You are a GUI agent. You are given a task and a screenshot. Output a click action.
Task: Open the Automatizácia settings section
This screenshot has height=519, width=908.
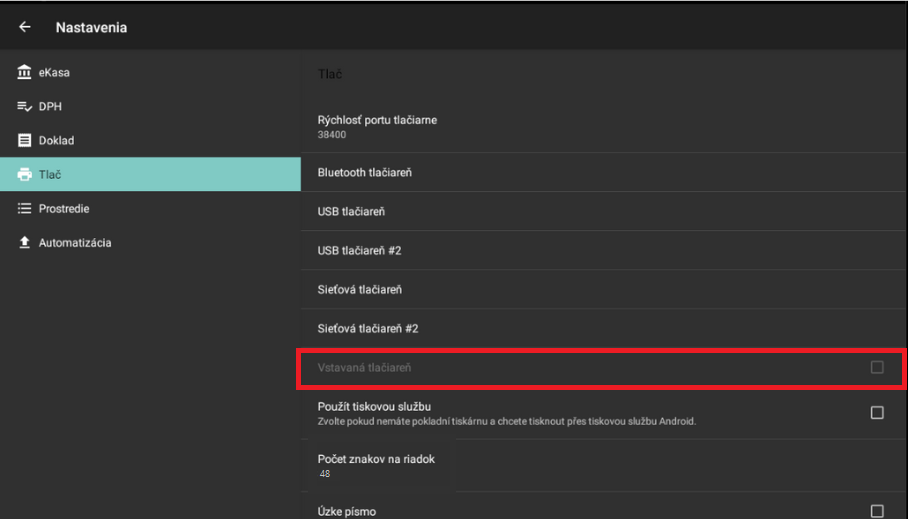point(75,243)
